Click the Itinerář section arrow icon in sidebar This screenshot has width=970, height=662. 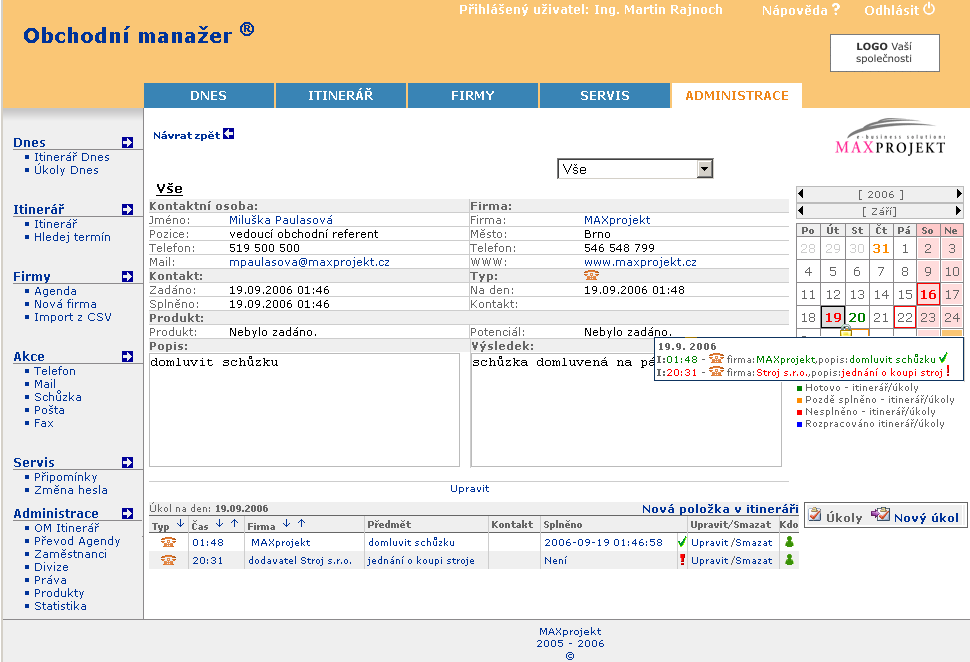[127, 209]
